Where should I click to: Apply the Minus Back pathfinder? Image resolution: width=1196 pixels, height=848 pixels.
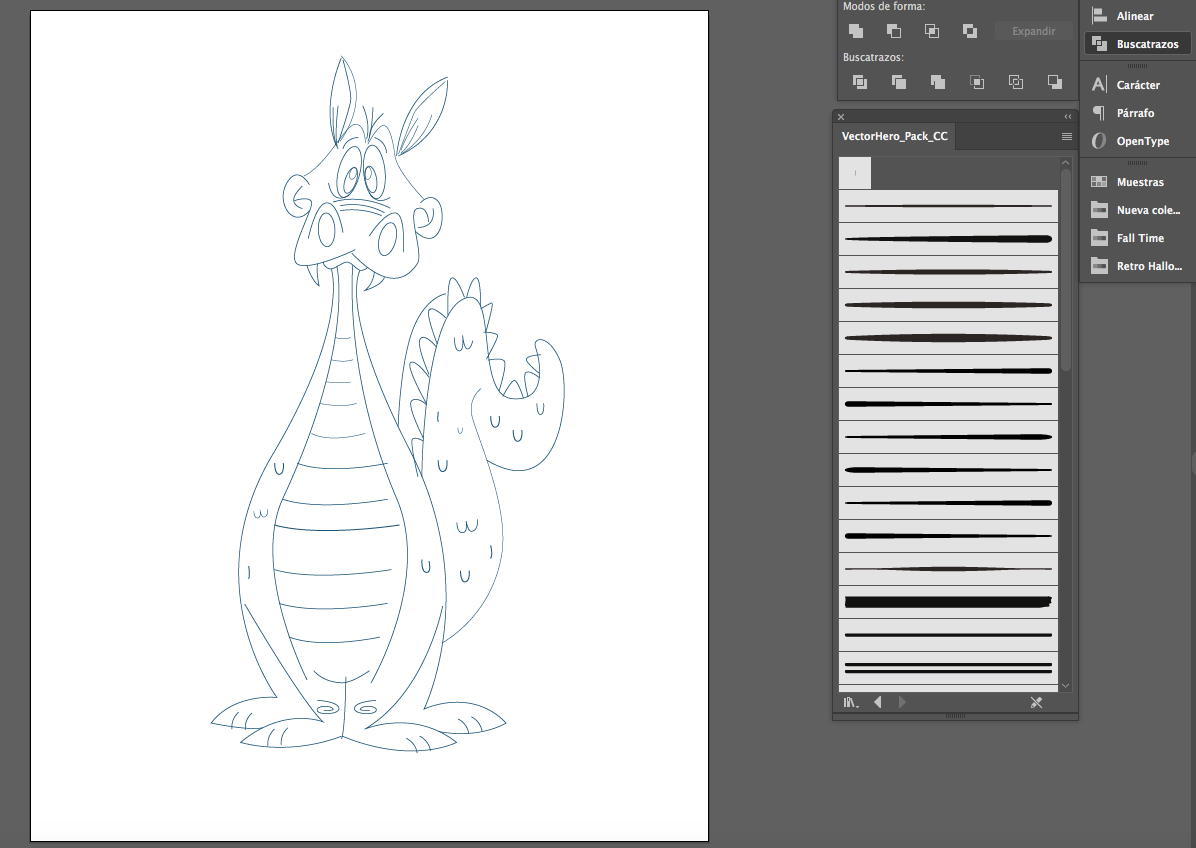click(1054, 82)
